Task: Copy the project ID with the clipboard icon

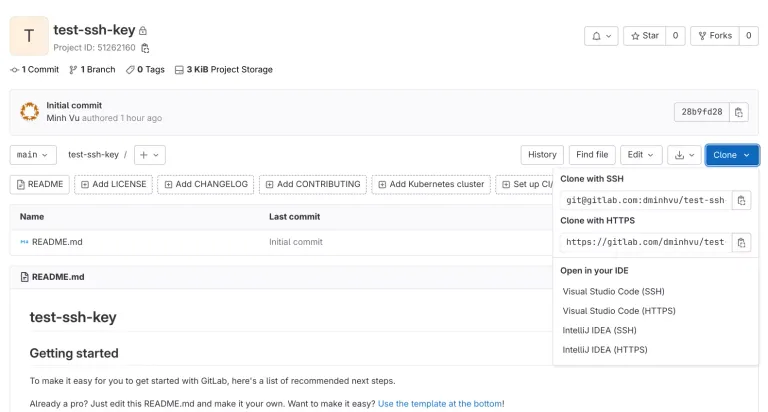Action: [x=145, y=48]
